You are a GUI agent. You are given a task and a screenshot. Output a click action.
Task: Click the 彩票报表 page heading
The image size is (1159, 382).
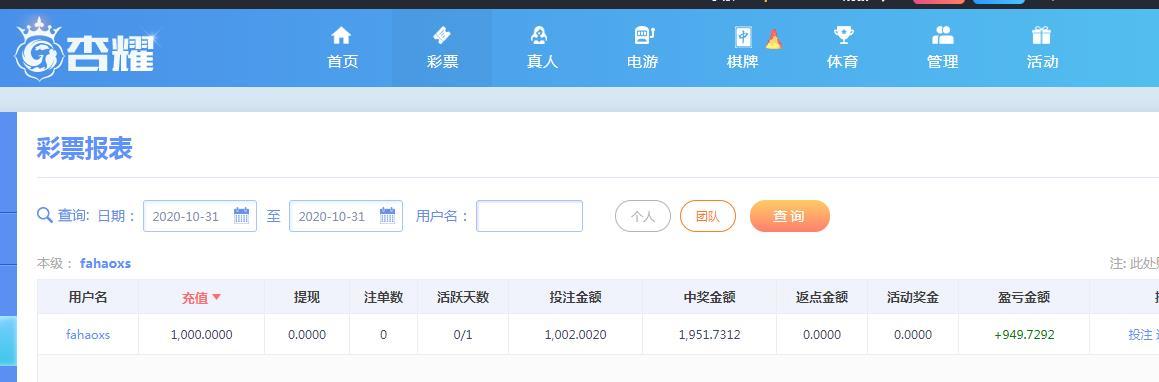(x=84, y=149)
